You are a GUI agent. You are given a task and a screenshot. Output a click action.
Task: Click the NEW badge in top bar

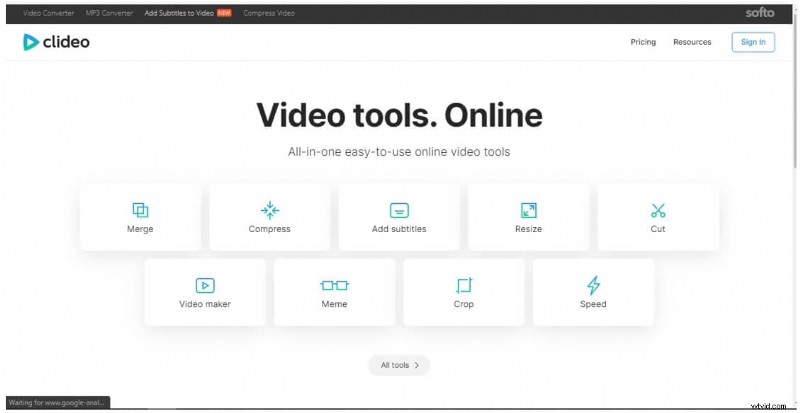[224, 13]
